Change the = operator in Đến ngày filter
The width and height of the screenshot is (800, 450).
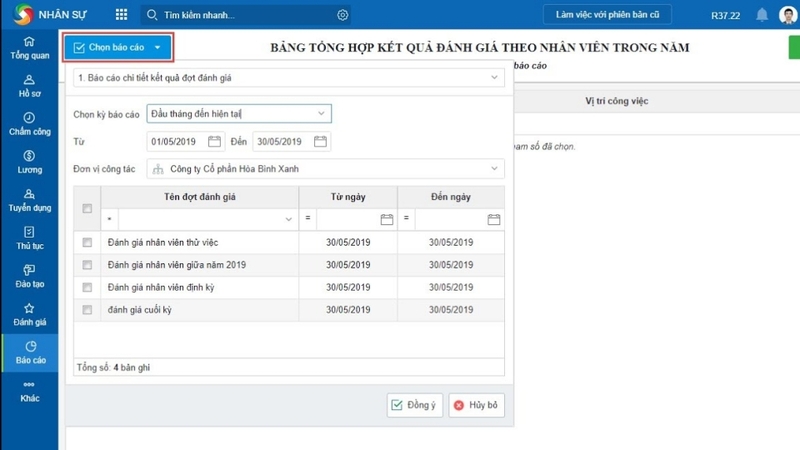[407, 218]
